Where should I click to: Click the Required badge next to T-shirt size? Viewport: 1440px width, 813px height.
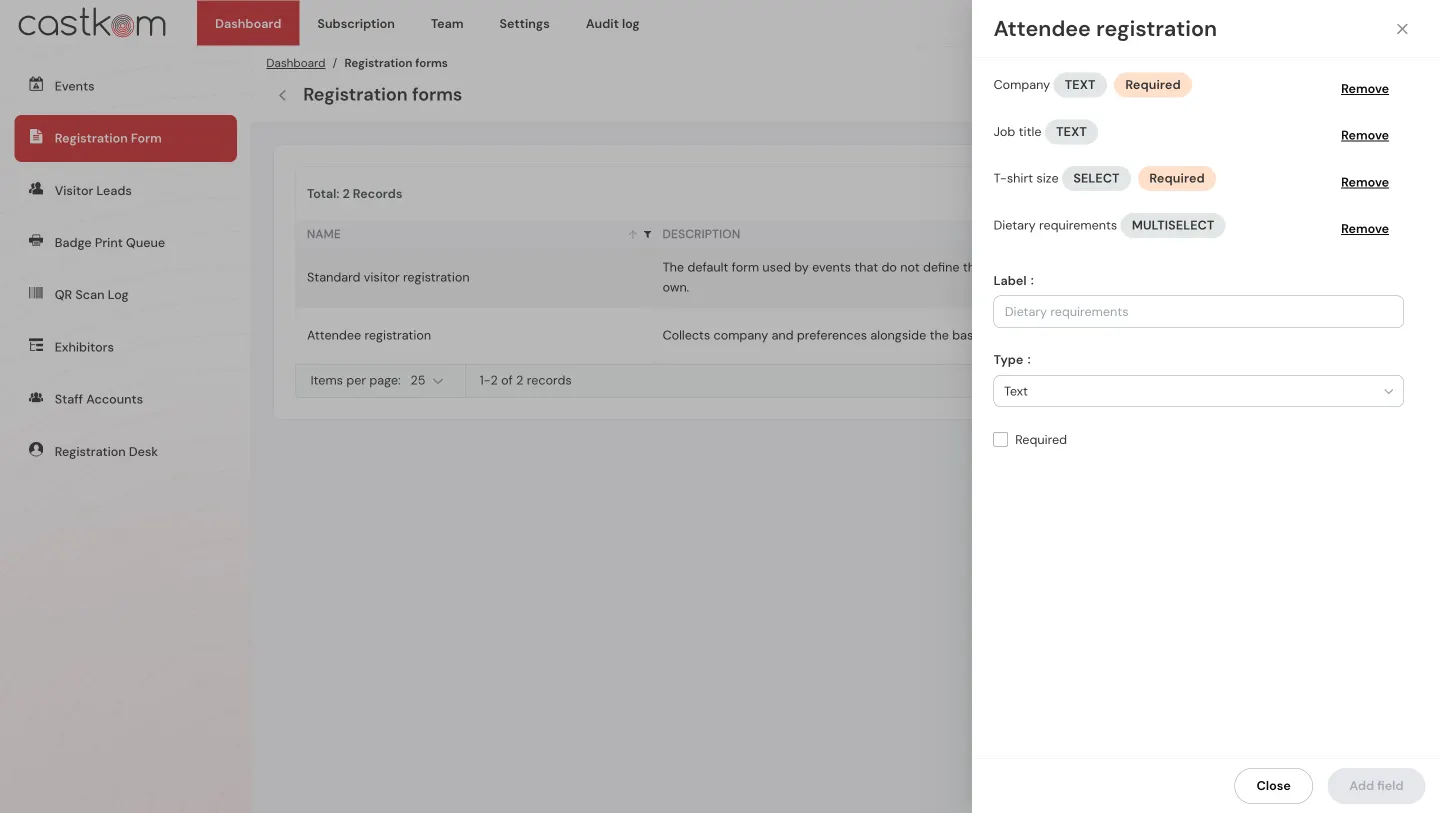(1176, 178)
